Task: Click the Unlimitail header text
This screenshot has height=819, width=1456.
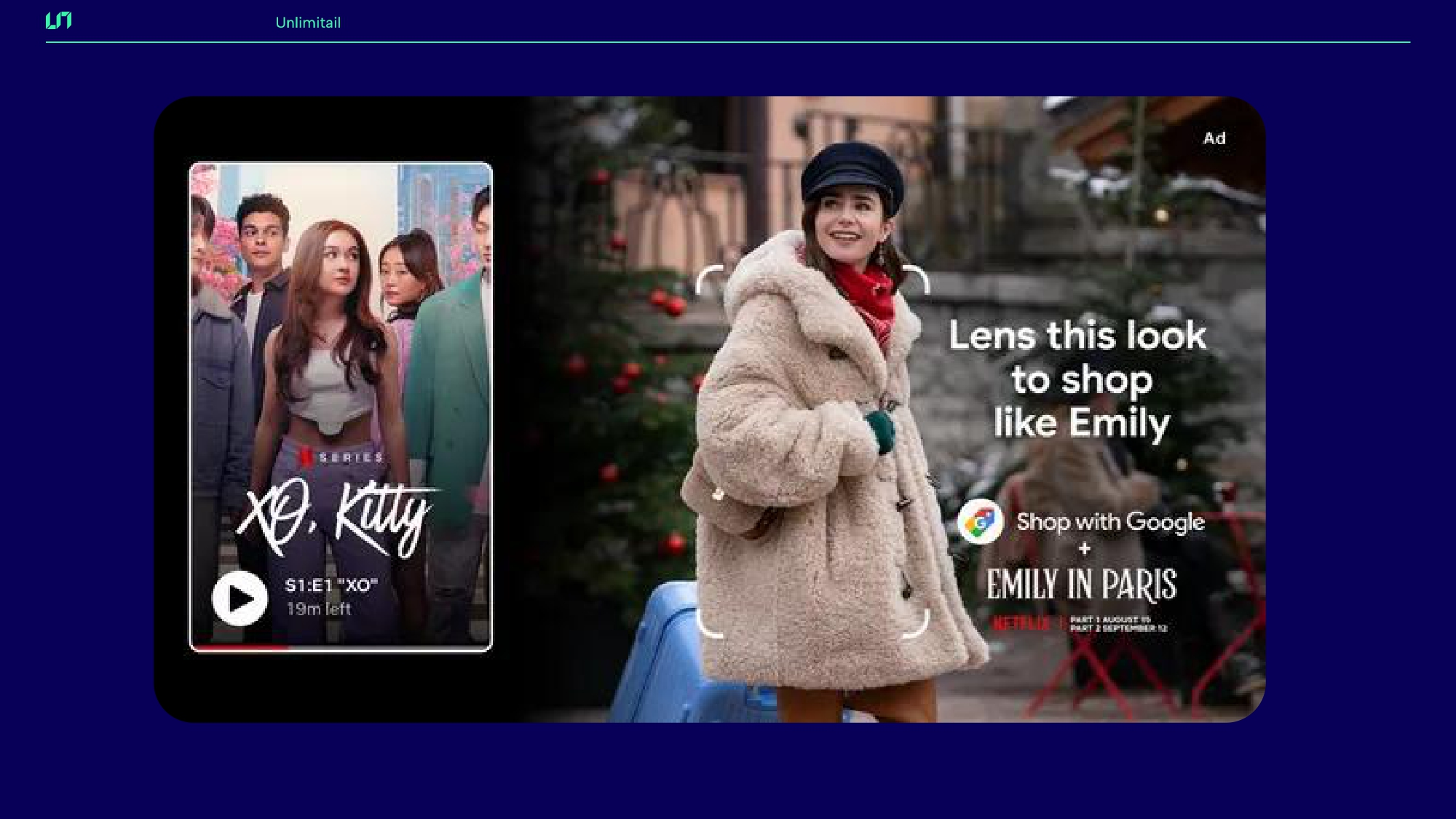Action: click(308, 23)
